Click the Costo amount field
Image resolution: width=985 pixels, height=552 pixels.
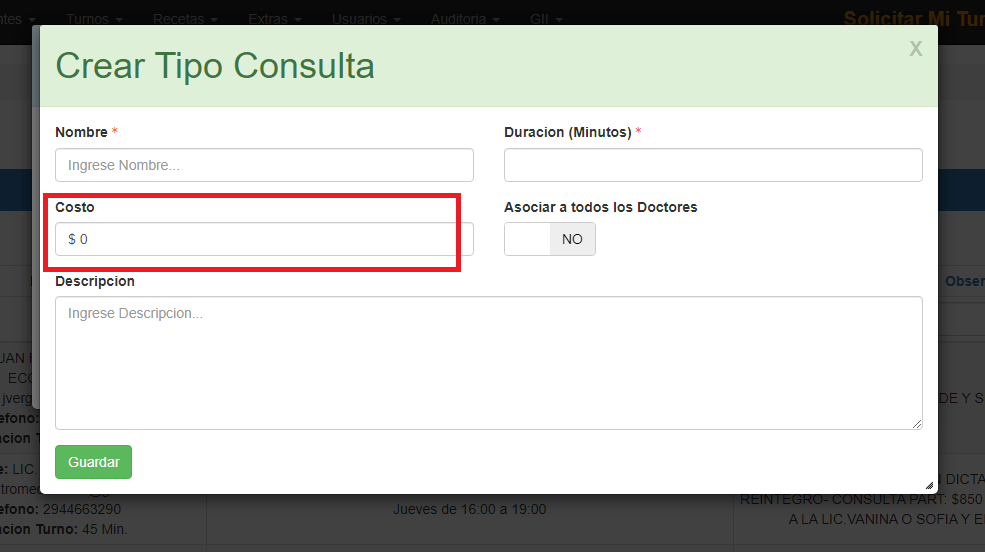[264, 239]
